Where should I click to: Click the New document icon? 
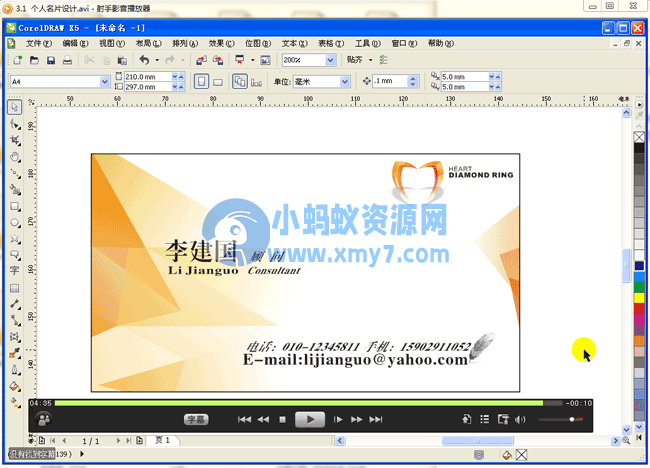point(17,60)
